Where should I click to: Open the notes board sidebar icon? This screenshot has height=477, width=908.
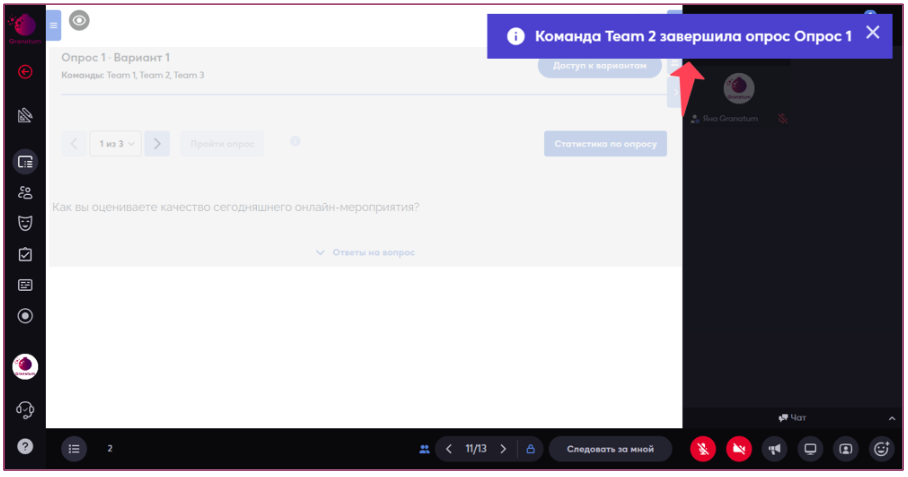click(x=25, y=285)
